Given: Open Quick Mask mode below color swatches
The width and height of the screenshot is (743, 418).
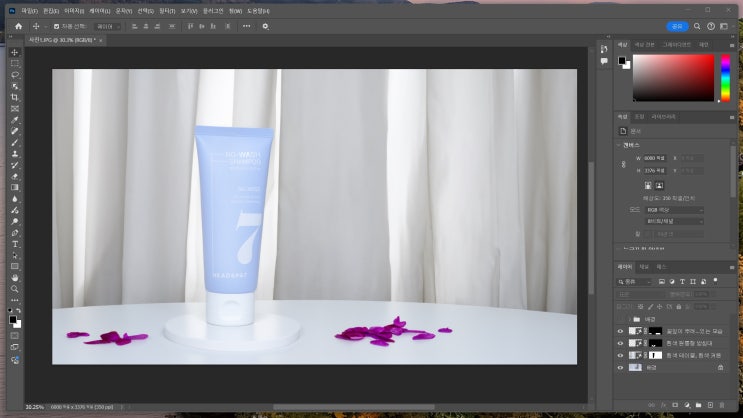Looking at the screenshot, I should tap(15, 336).
